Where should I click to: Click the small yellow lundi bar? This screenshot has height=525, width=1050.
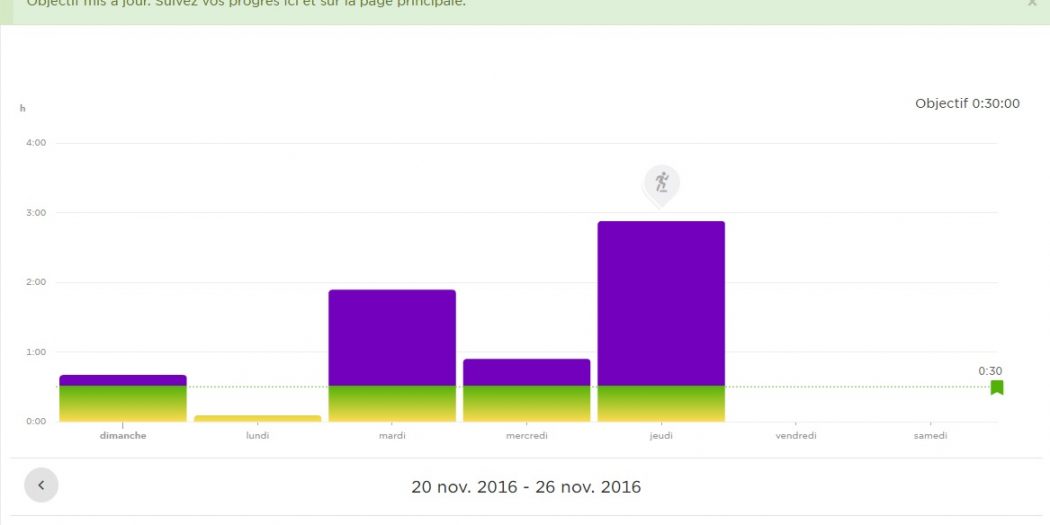tap(257, 418)
